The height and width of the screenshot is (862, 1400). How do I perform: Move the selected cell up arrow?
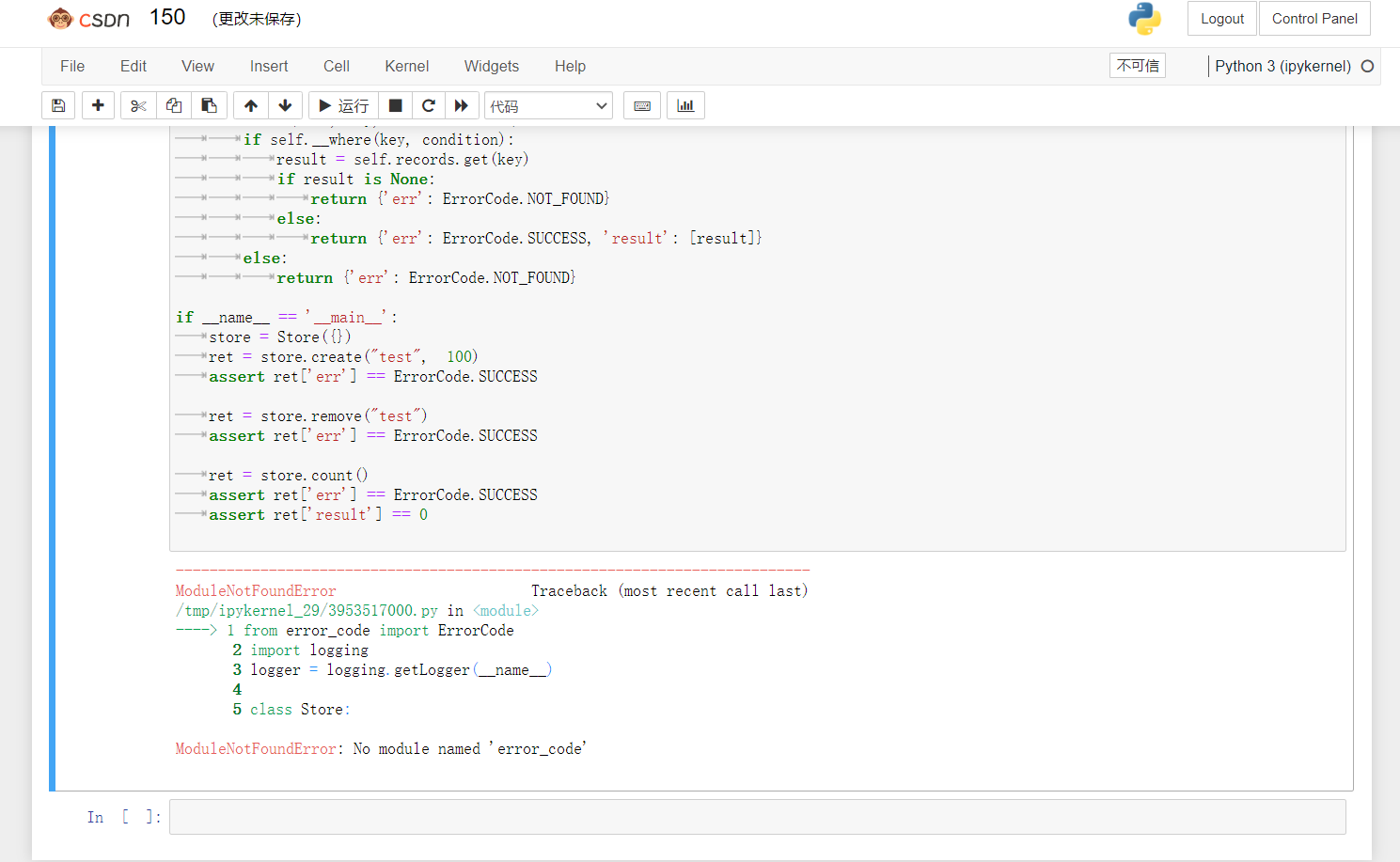(x=251, y=105)
